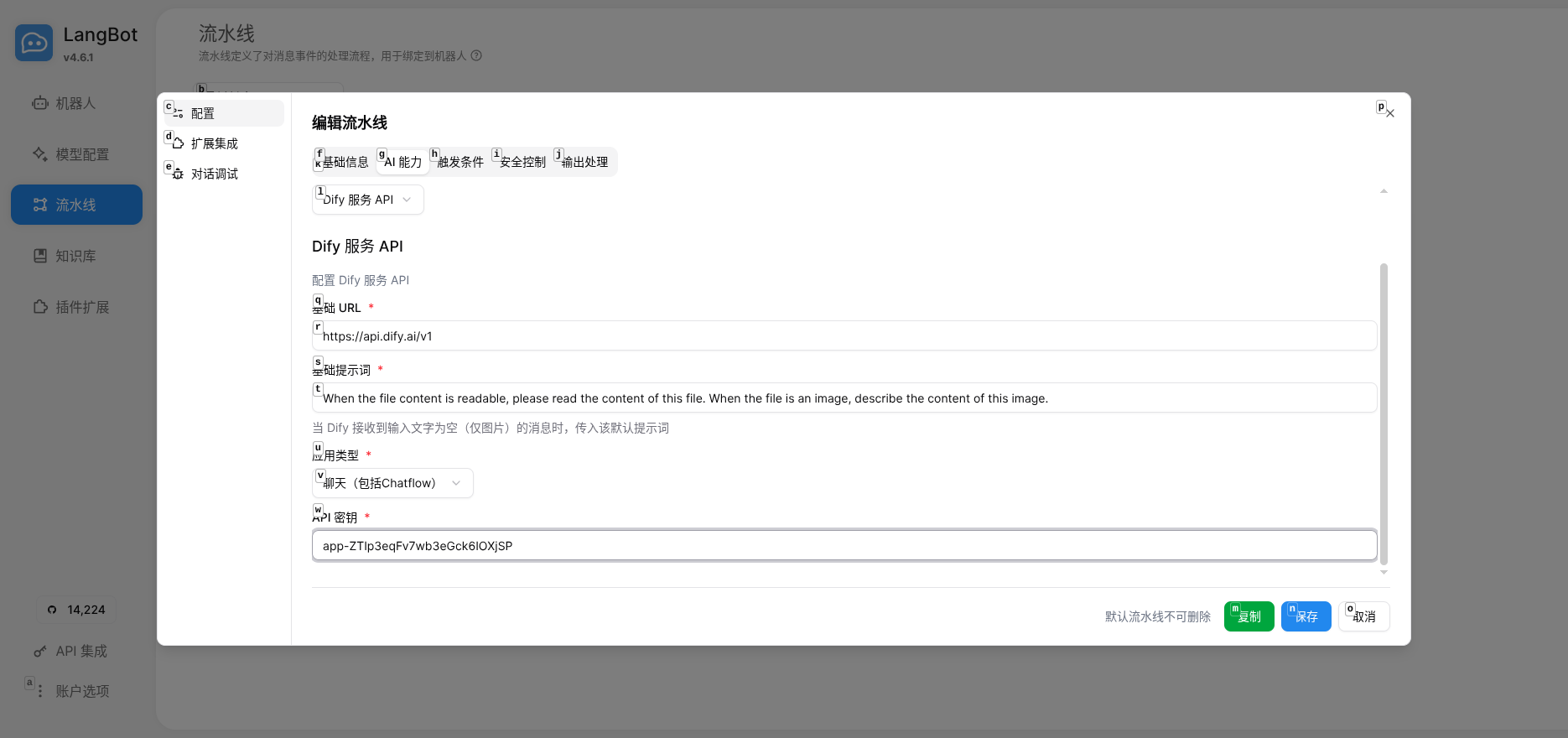The height and width of the screenshot is (738, 1568).
Task: Open the 模型配置 sidebar page
Action: 81,154
